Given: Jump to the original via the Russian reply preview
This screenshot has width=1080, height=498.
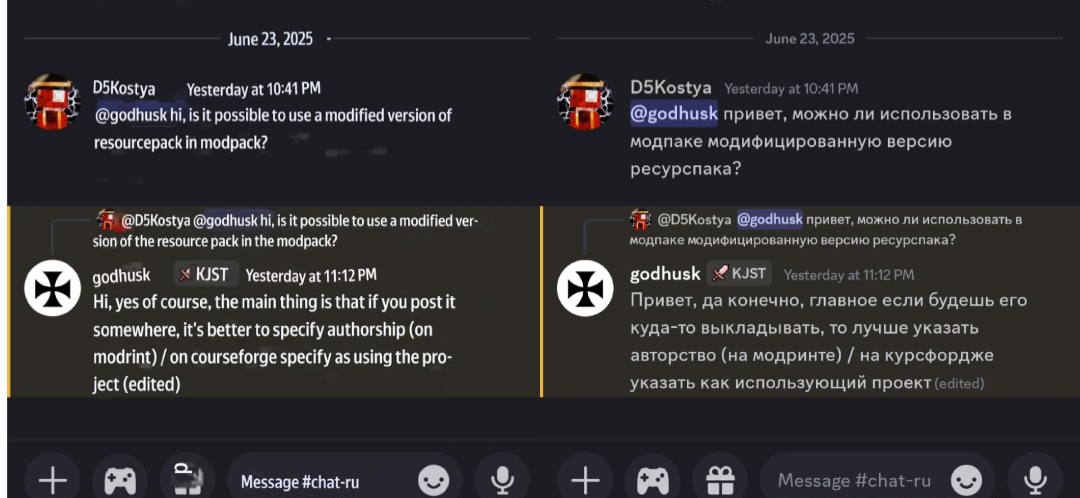Looking at the screenshot, I should click(826, 229).
